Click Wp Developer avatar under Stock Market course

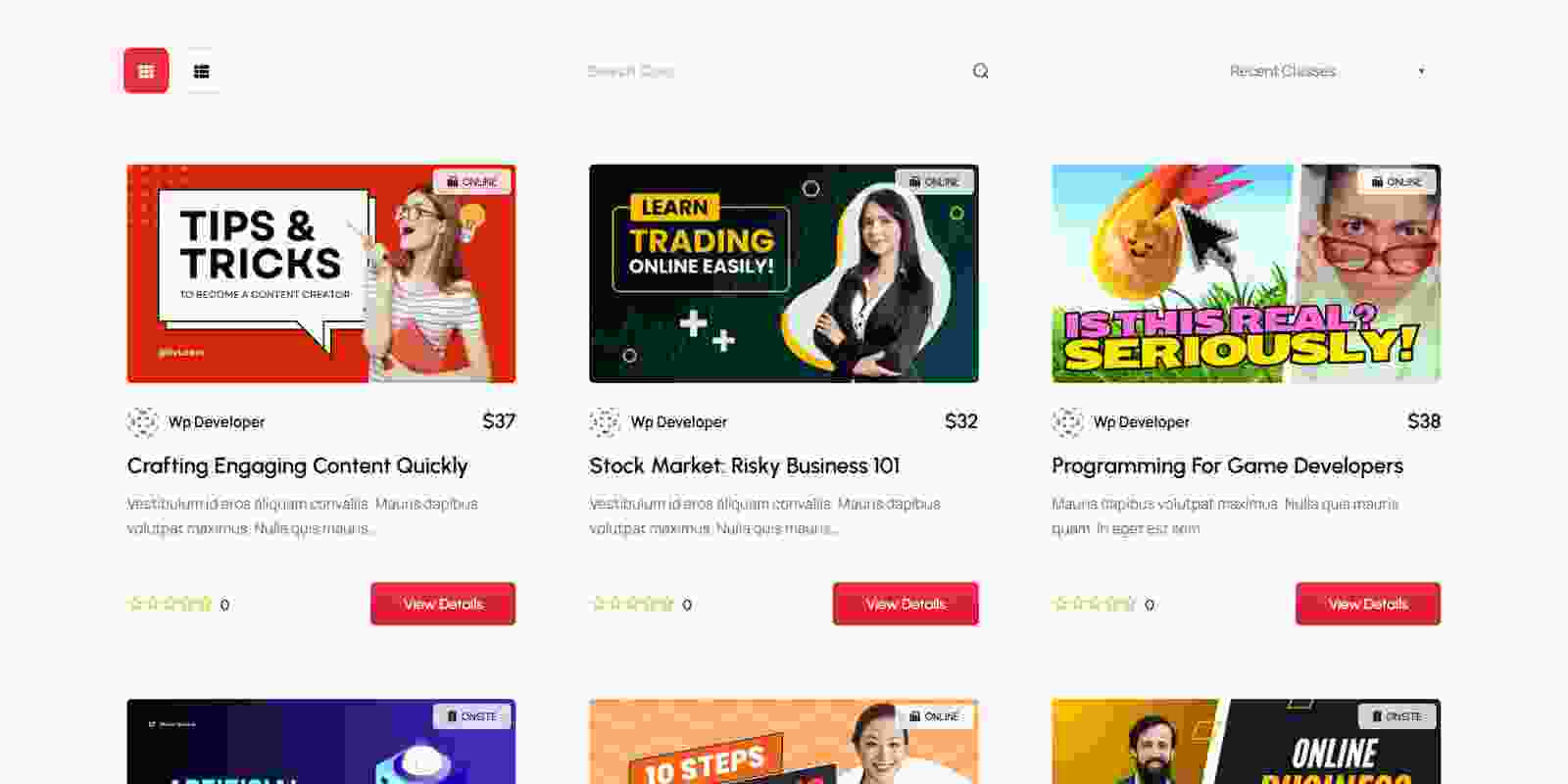point(605,422)
